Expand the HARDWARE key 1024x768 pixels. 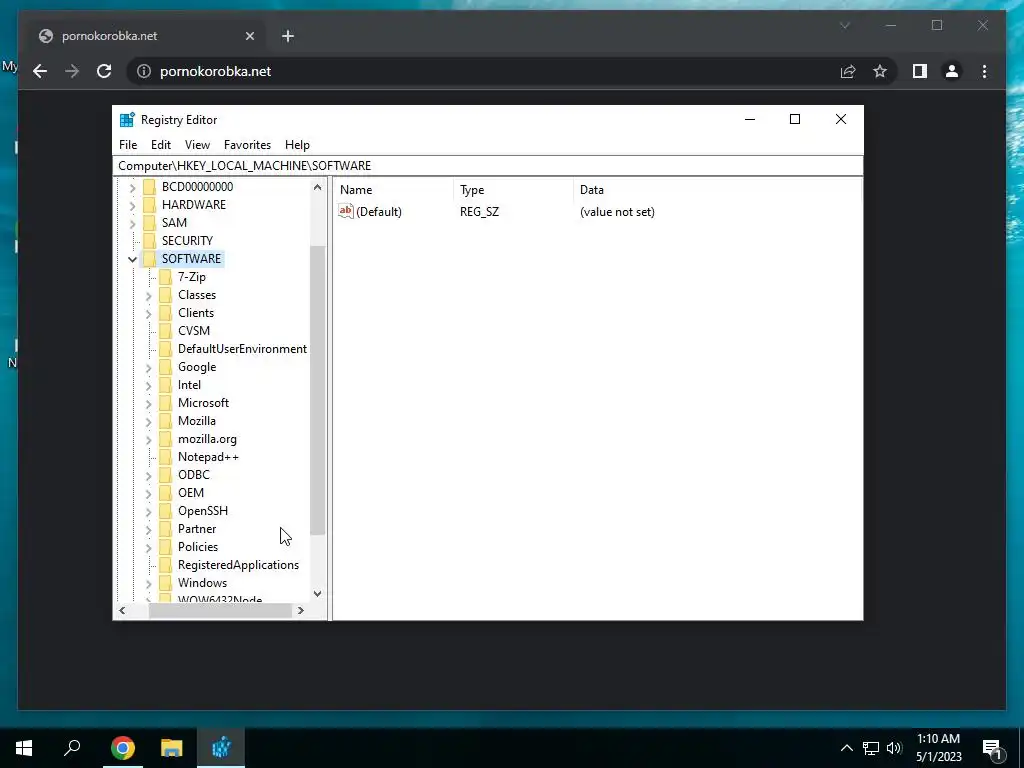pyautogui.click(x=133, y=205)
